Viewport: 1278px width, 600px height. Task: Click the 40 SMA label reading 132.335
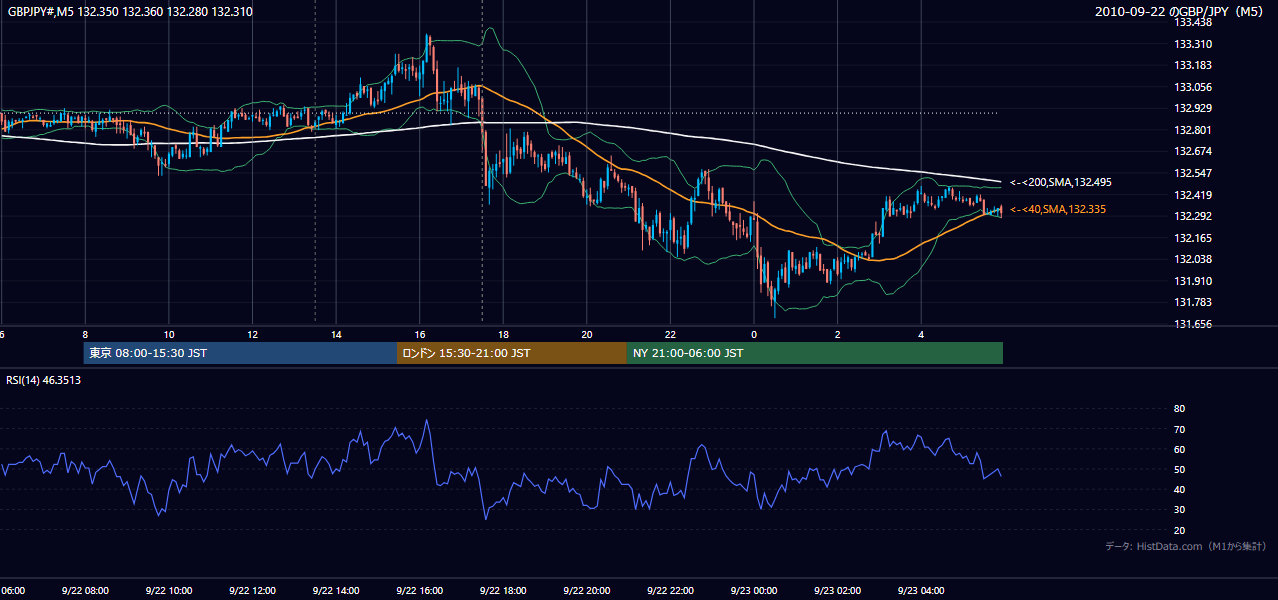1059,209
